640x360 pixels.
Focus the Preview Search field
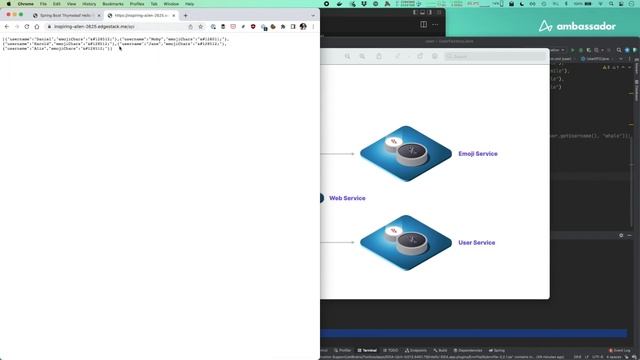pyautogui.click(x=495, y=56)
